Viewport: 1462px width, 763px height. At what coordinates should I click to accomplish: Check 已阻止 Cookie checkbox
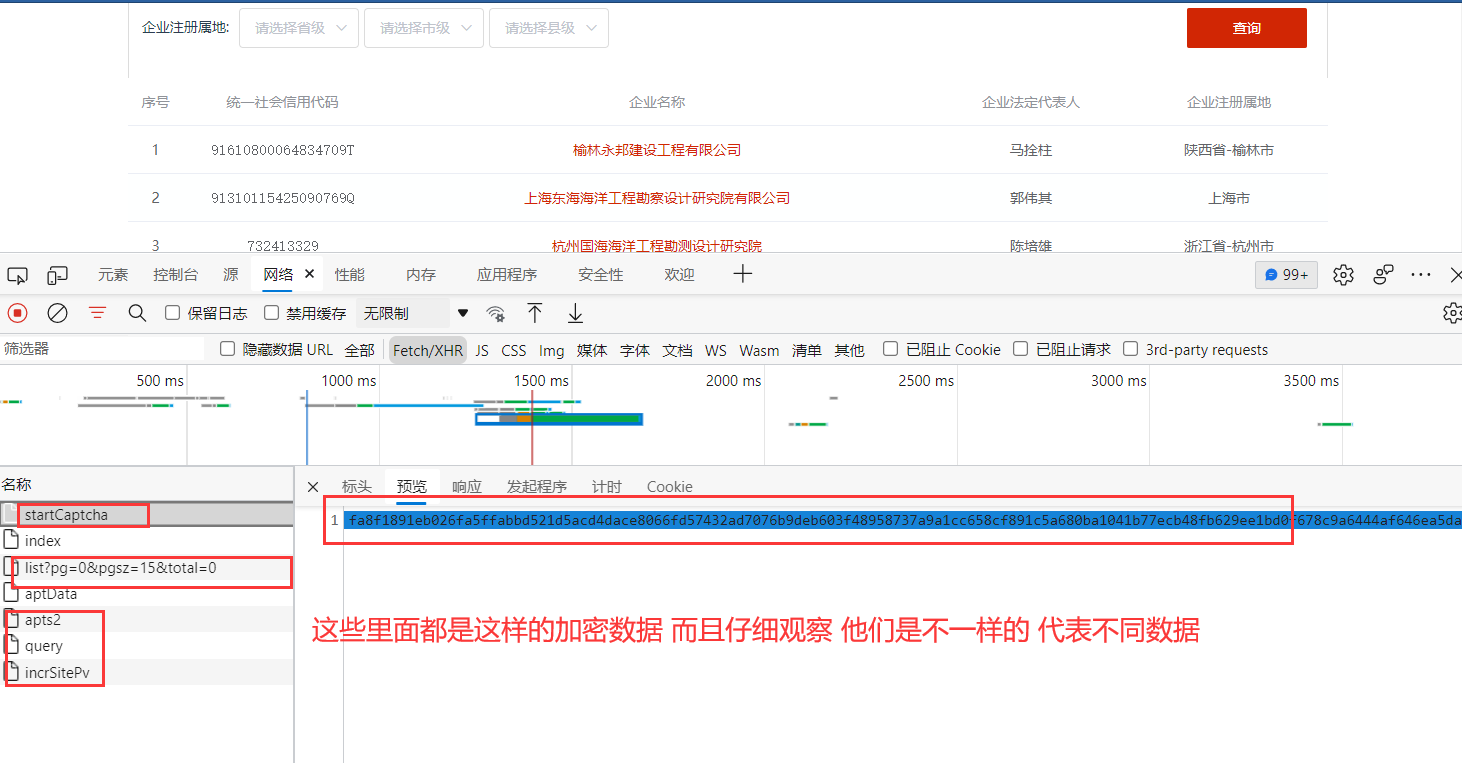click(890, 349)
